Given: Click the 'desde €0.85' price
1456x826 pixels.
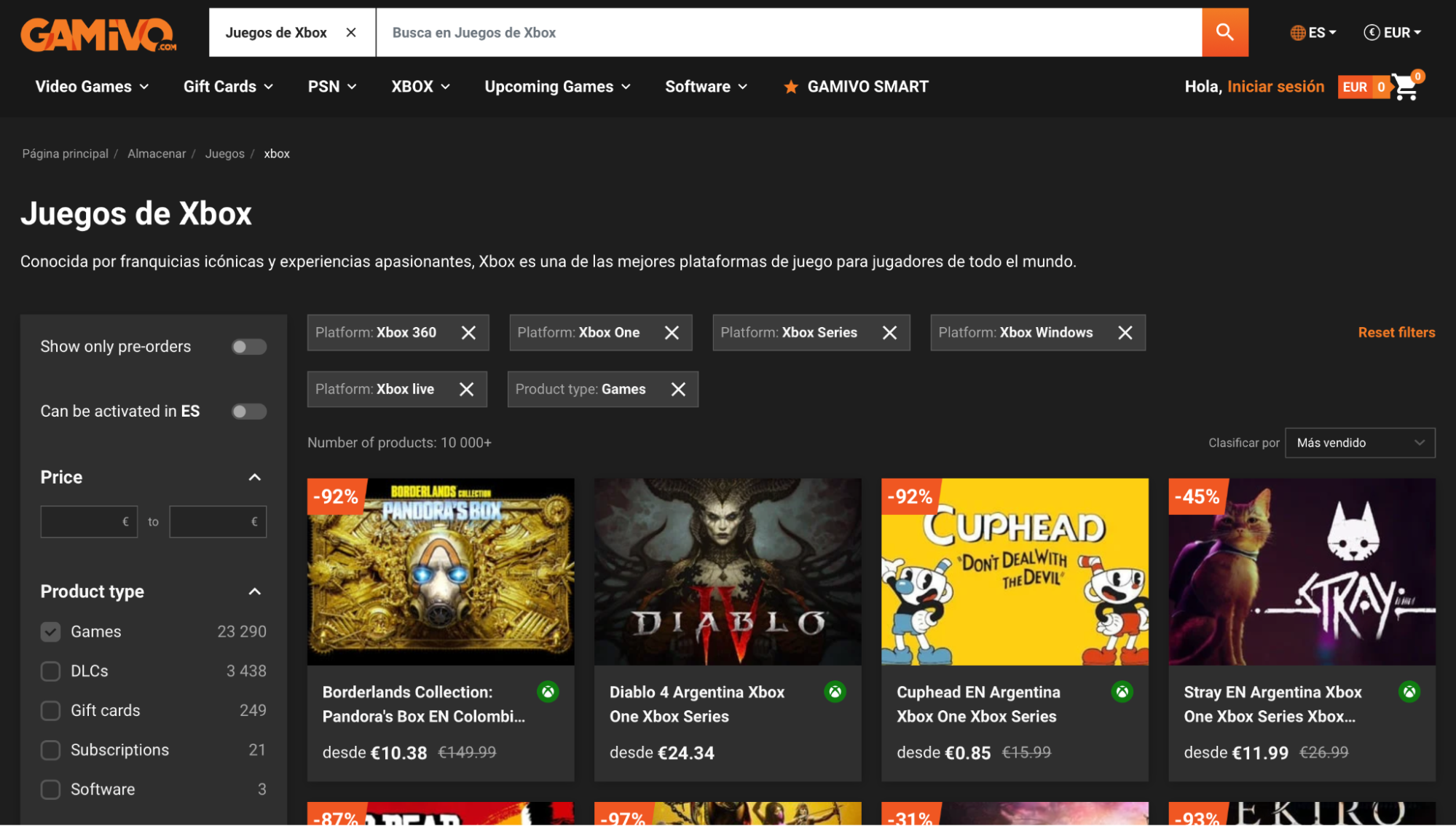Looking at the screenshot, I should click(x=943, y=753).
